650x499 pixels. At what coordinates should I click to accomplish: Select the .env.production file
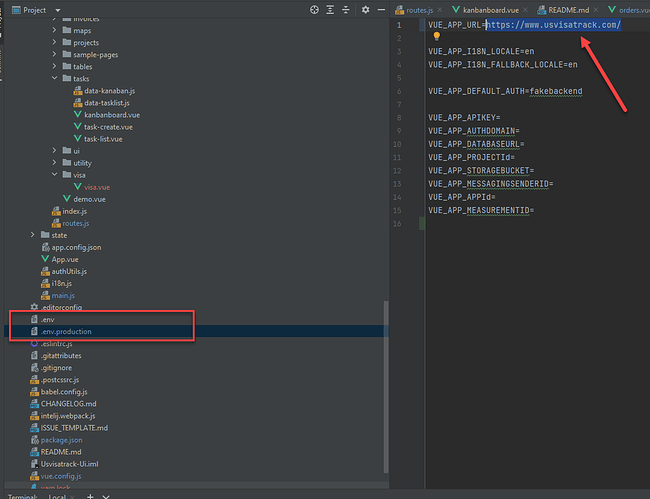66,332
